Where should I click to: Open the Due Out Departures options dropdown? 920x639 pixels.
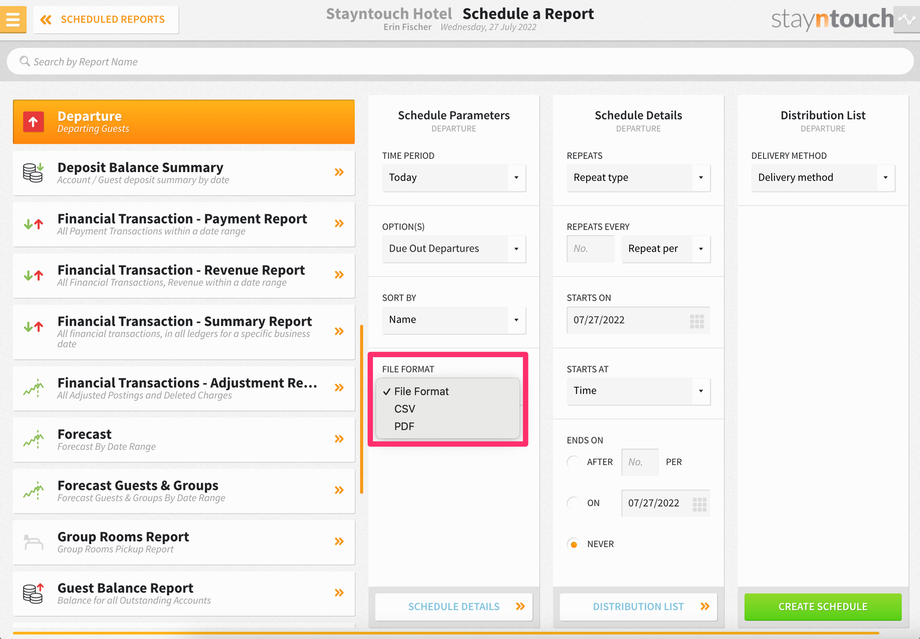click(x=454, y=249)
